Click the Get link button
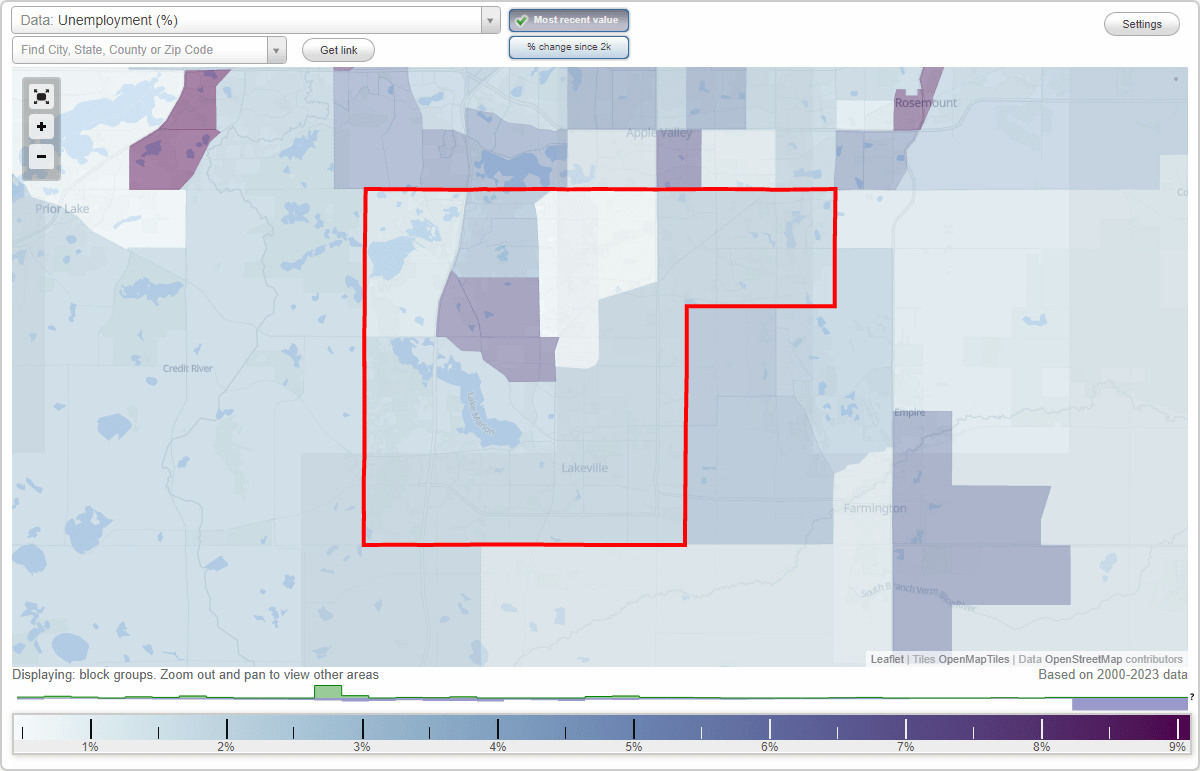1200x771 pixels. tap(337, 49)
